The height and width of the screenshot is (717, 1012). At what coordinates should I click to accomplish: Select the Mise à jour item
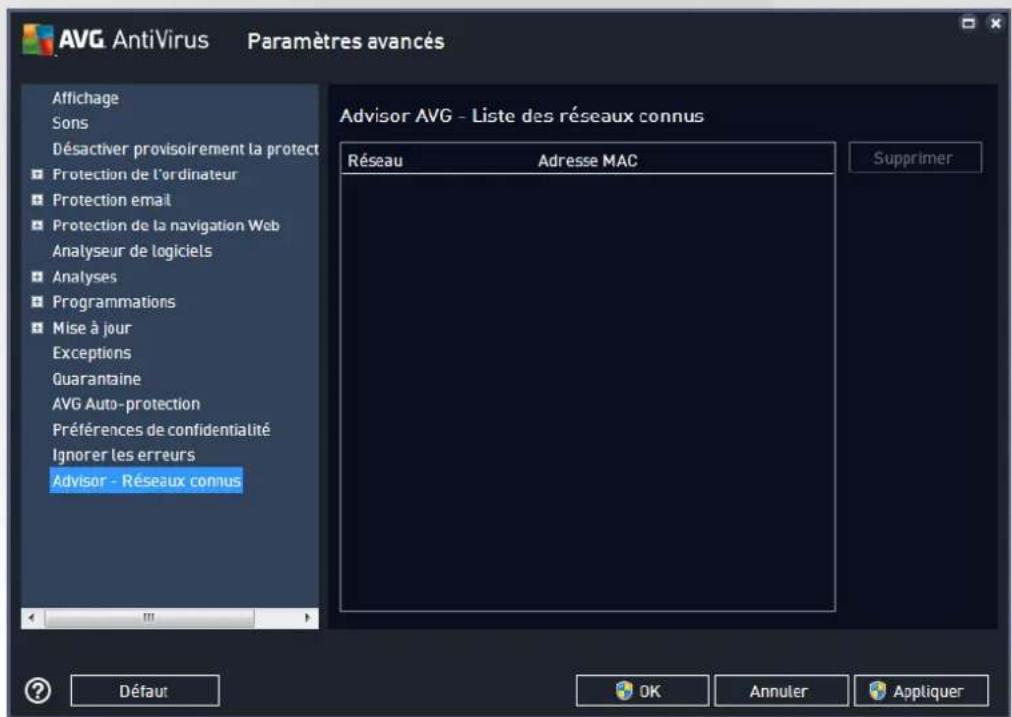(x=92, y=328)
